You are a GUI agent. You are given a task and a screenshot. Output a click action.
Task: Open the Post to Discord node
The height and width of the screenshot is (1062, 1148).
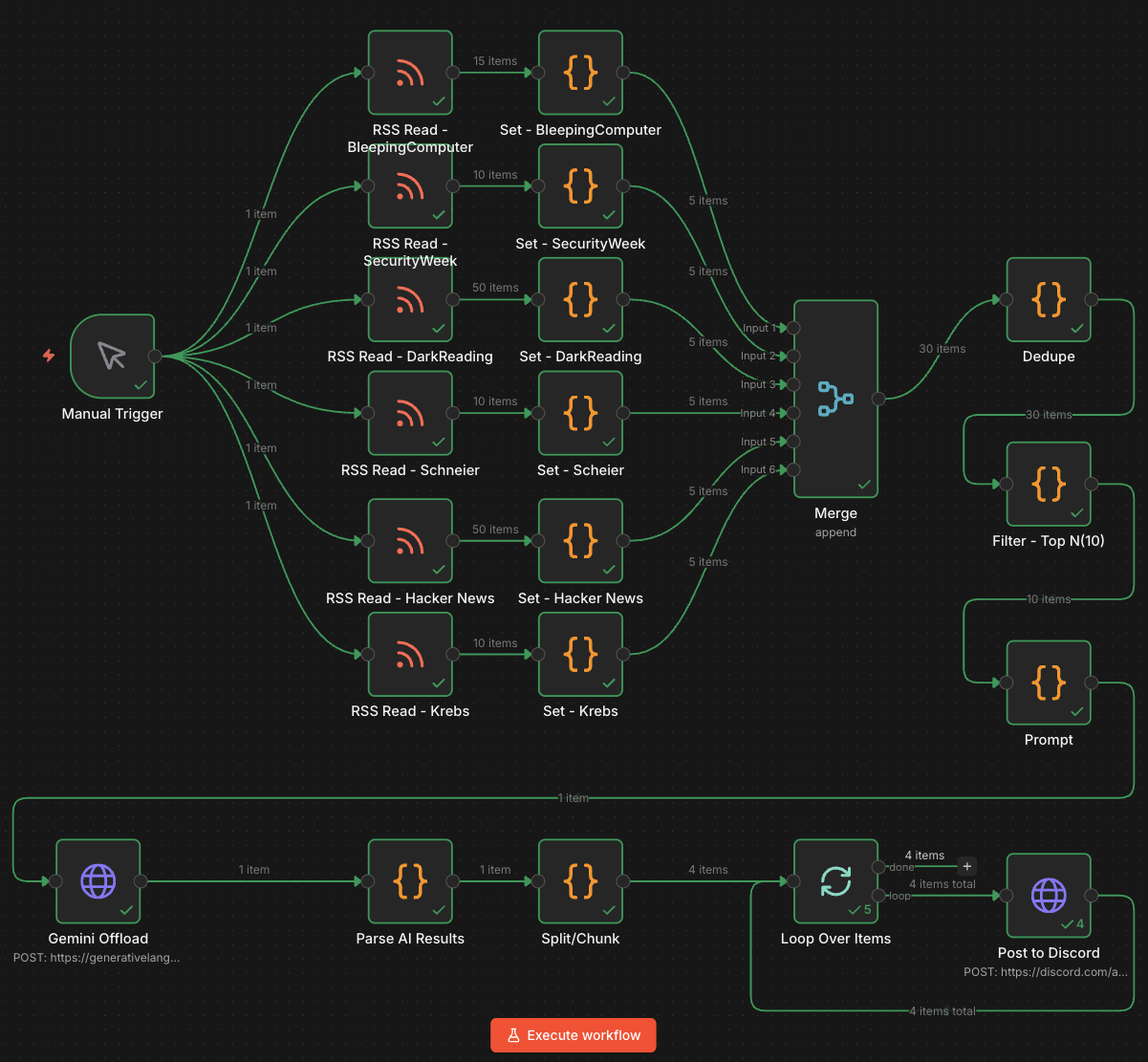tap(1049, 896)
